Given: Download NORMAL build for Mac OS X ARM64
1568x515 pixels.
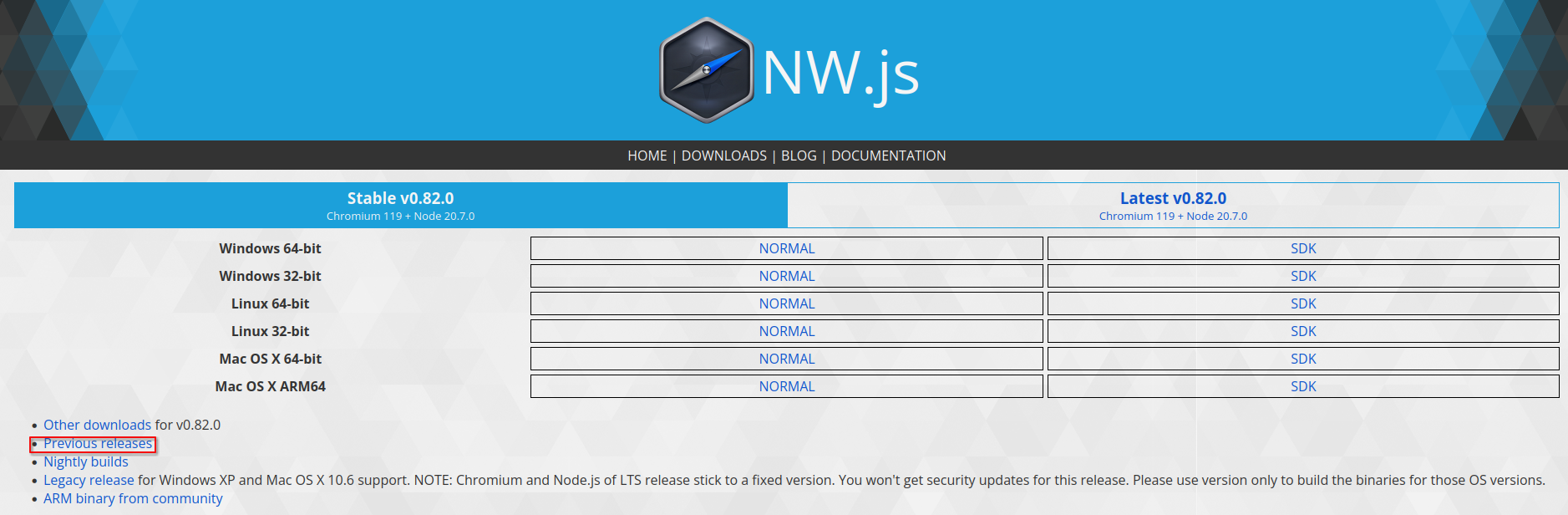Looking at the screenshot, I should (786, 386).
